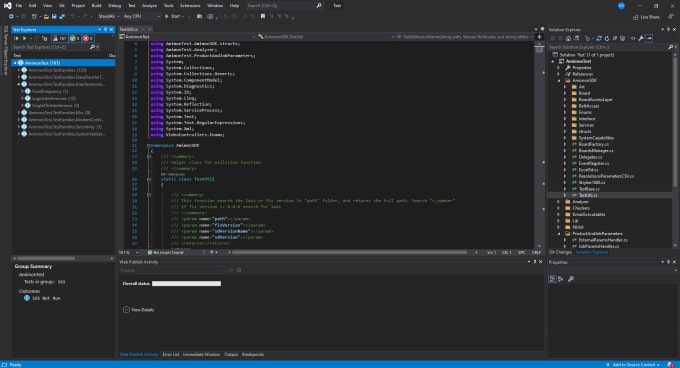Open the Debug menu
This screenshot has height=368, width=680.
pyautogui.click(x=114, y=6)
